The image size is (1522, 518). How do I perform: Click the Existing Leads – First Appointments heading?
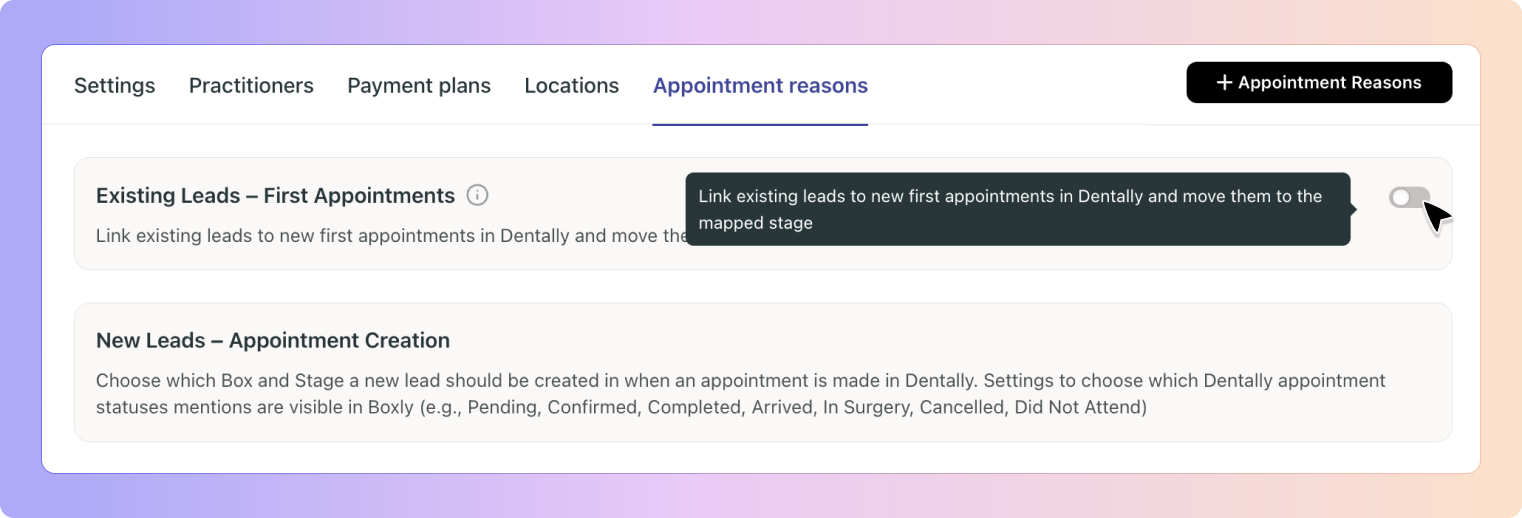tap(275, 196)
